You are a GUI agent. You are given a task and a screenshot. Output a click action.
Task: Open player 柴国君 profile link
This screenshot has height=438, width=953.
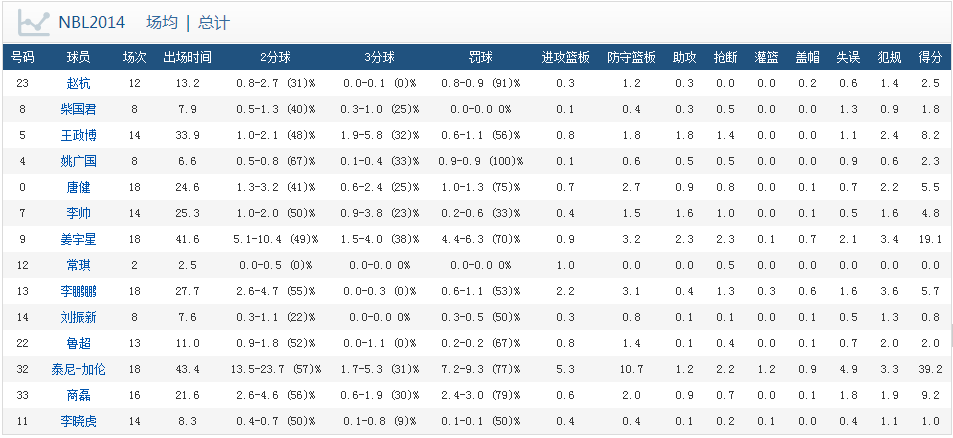point(78,109)
